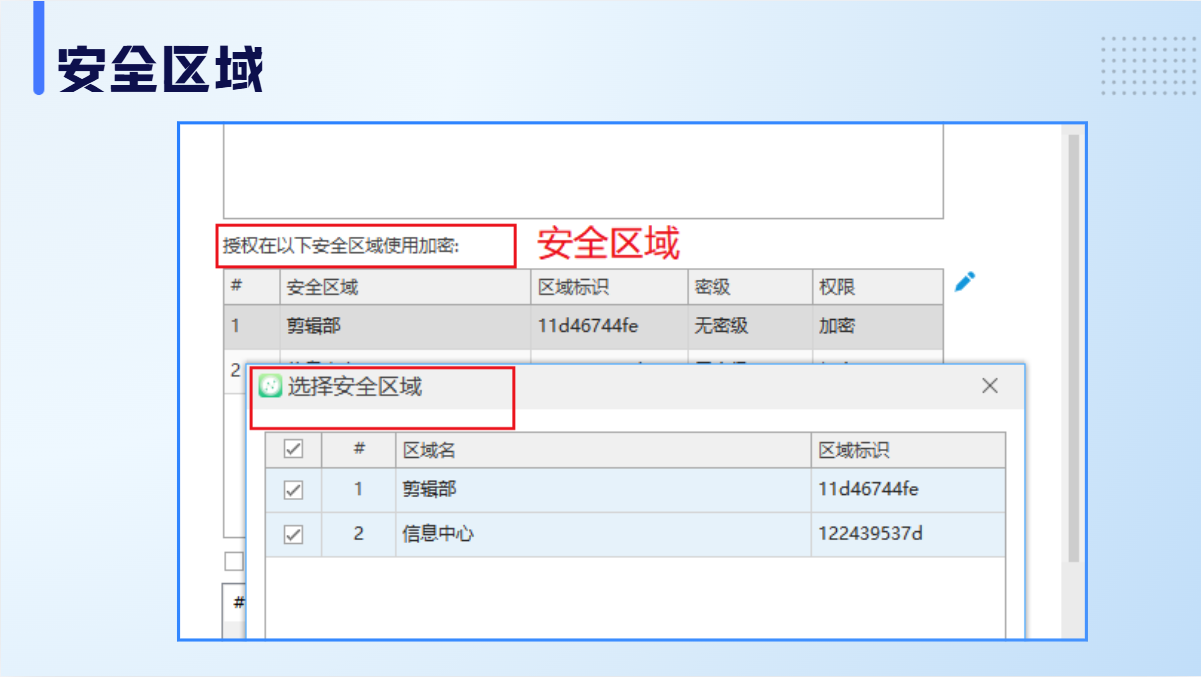Click the green app icon in dialog title

click(x=270, y=386)
